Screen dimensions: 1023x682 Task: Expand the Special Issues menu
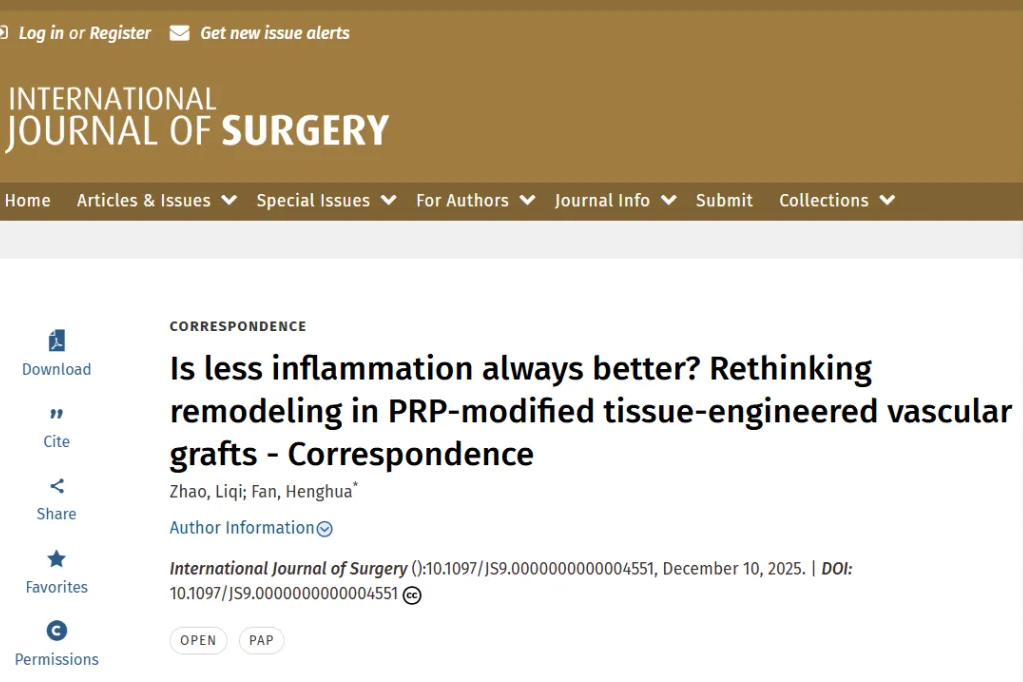tap(325, 200)
